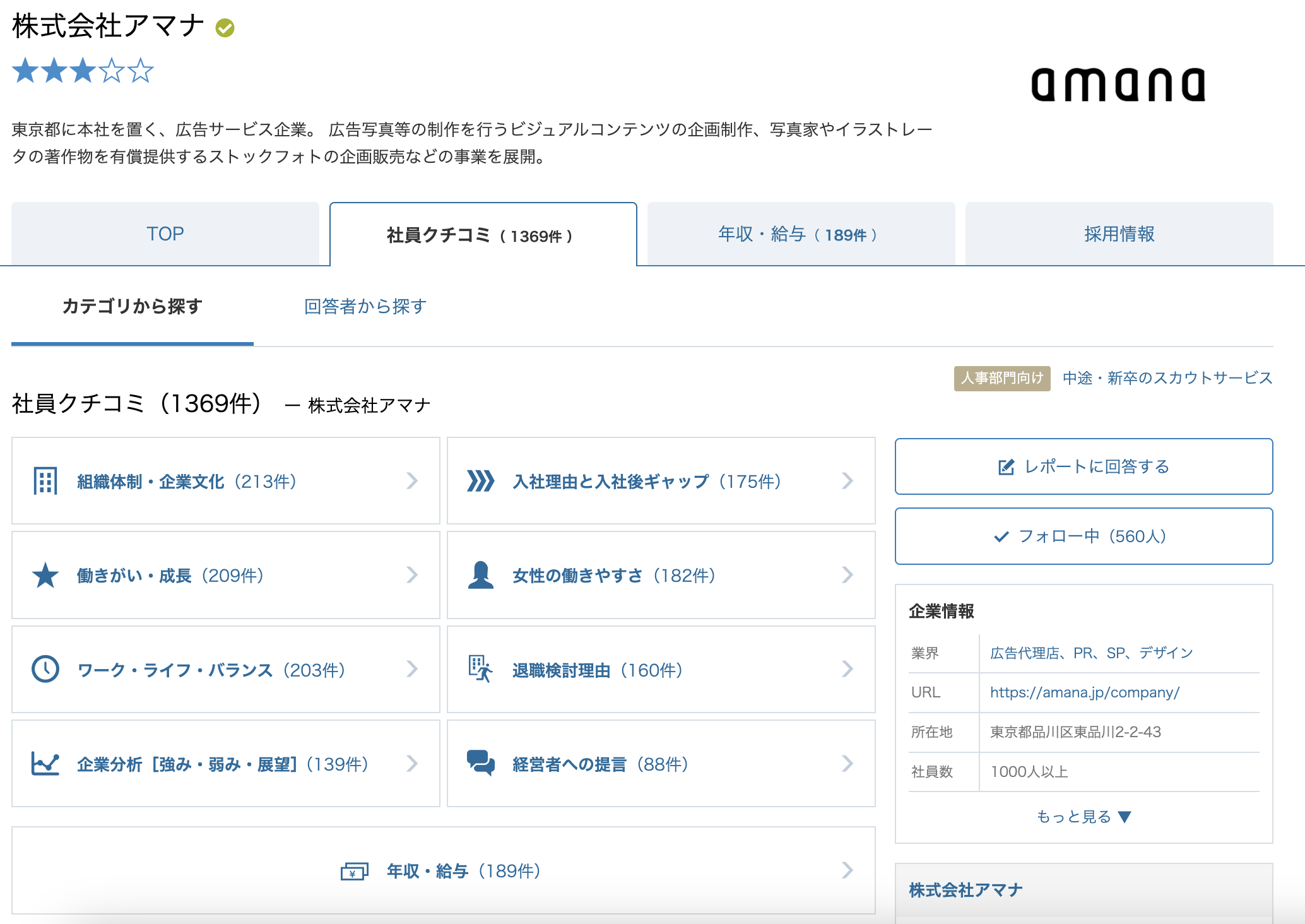Open the https://amana.jp/company/ URL link
Image resolution: width=1305 pixels, height=924 pixels.
tap(1085, 692)
